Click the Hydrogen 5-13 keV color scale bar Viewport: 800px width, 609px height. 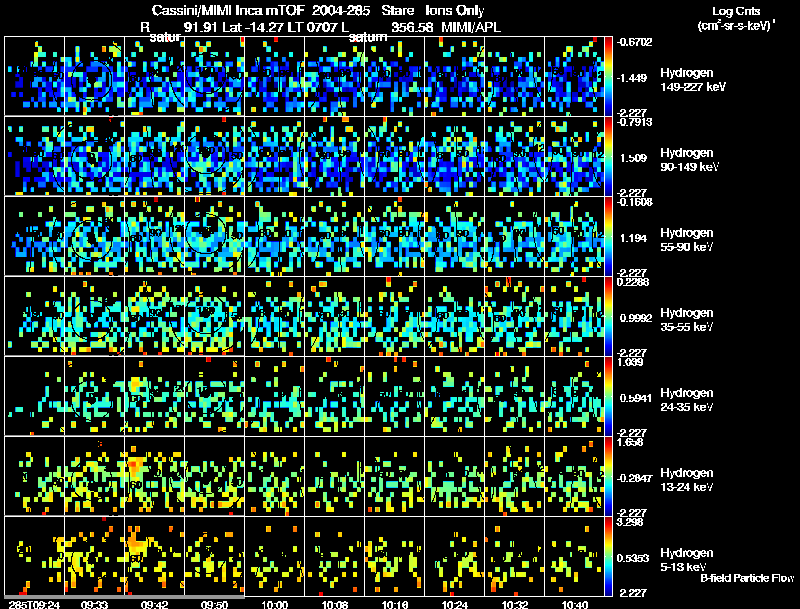tap(608, 556)
